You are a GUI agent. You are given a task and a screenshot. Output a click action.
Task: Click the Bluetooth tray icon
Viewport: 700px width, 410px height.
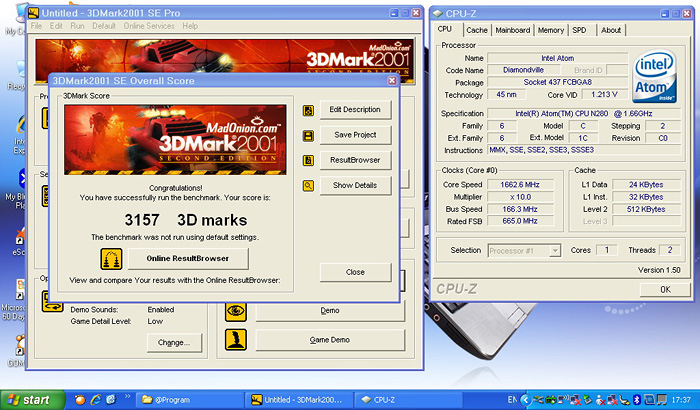tap(637, 399)
